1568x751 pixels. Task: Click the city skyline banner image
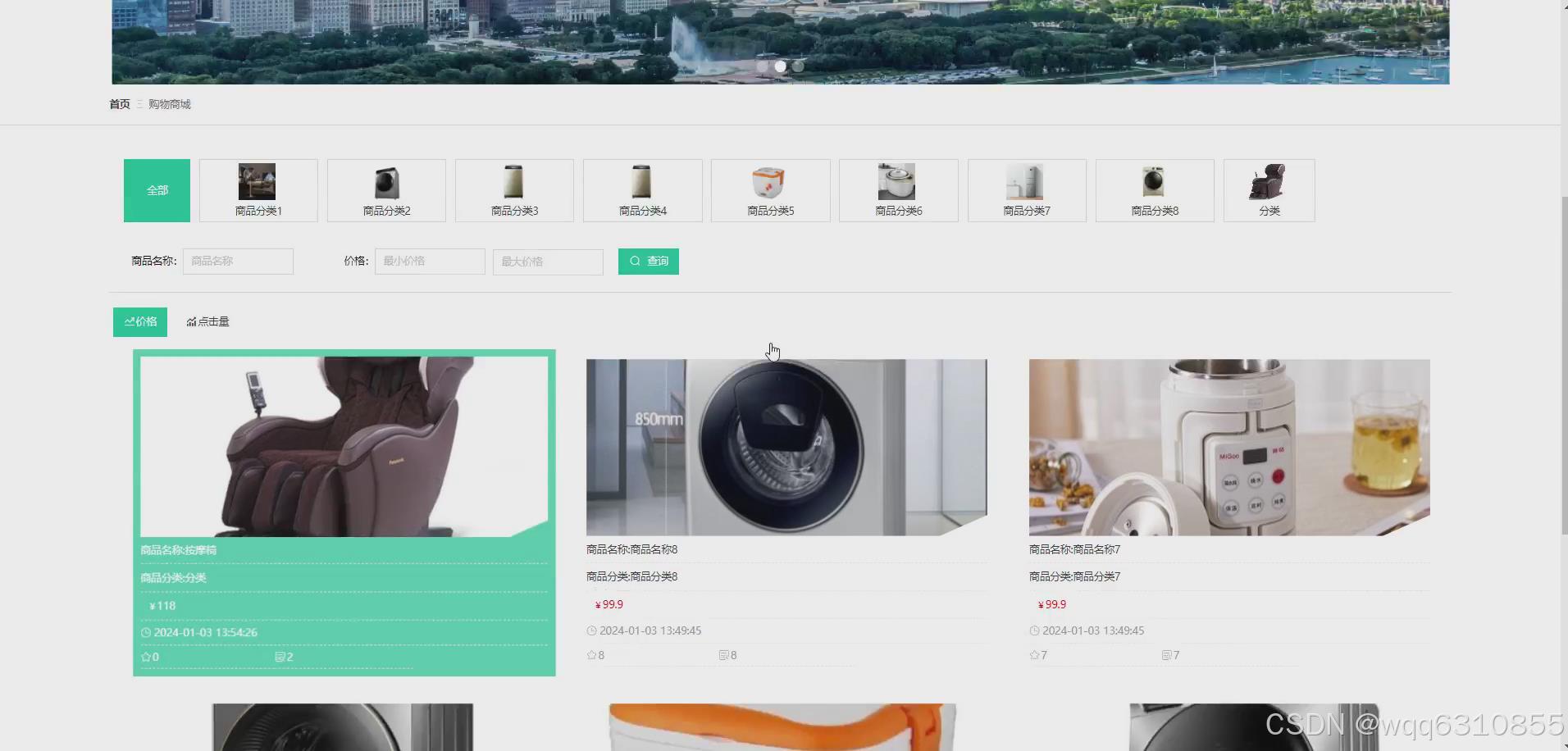(x=781, y=42)
